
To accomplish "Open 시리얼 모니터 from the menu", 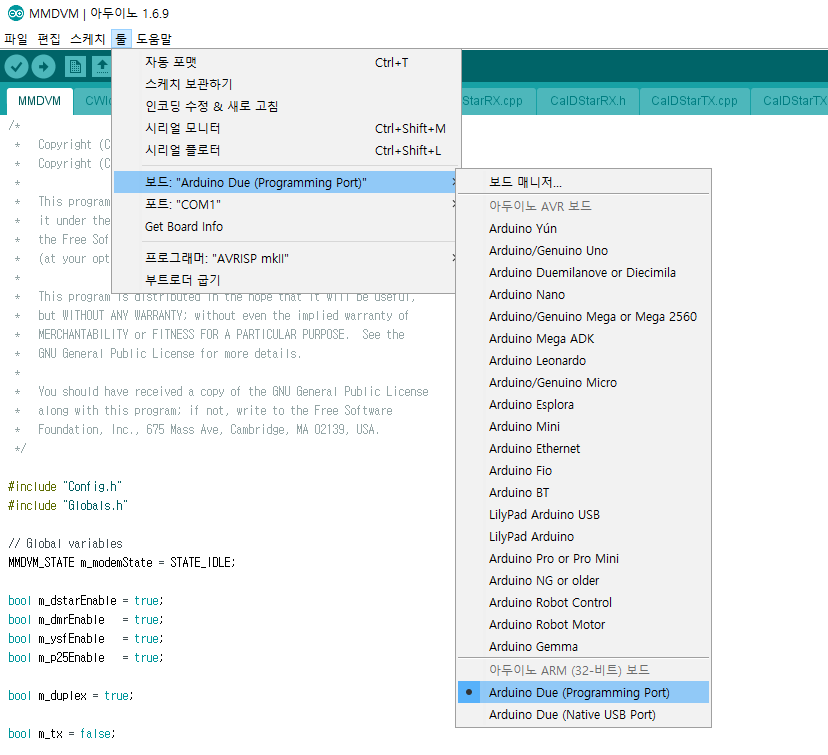I will (x=286, y=128).
